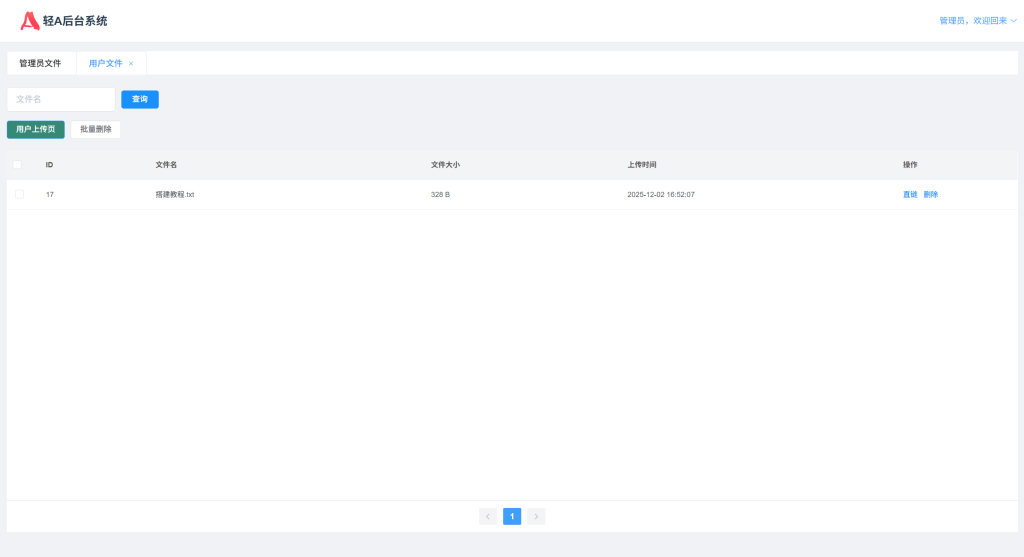
Task: Switch to the 管理员文件 tab
Action: (x=40, y=63)
